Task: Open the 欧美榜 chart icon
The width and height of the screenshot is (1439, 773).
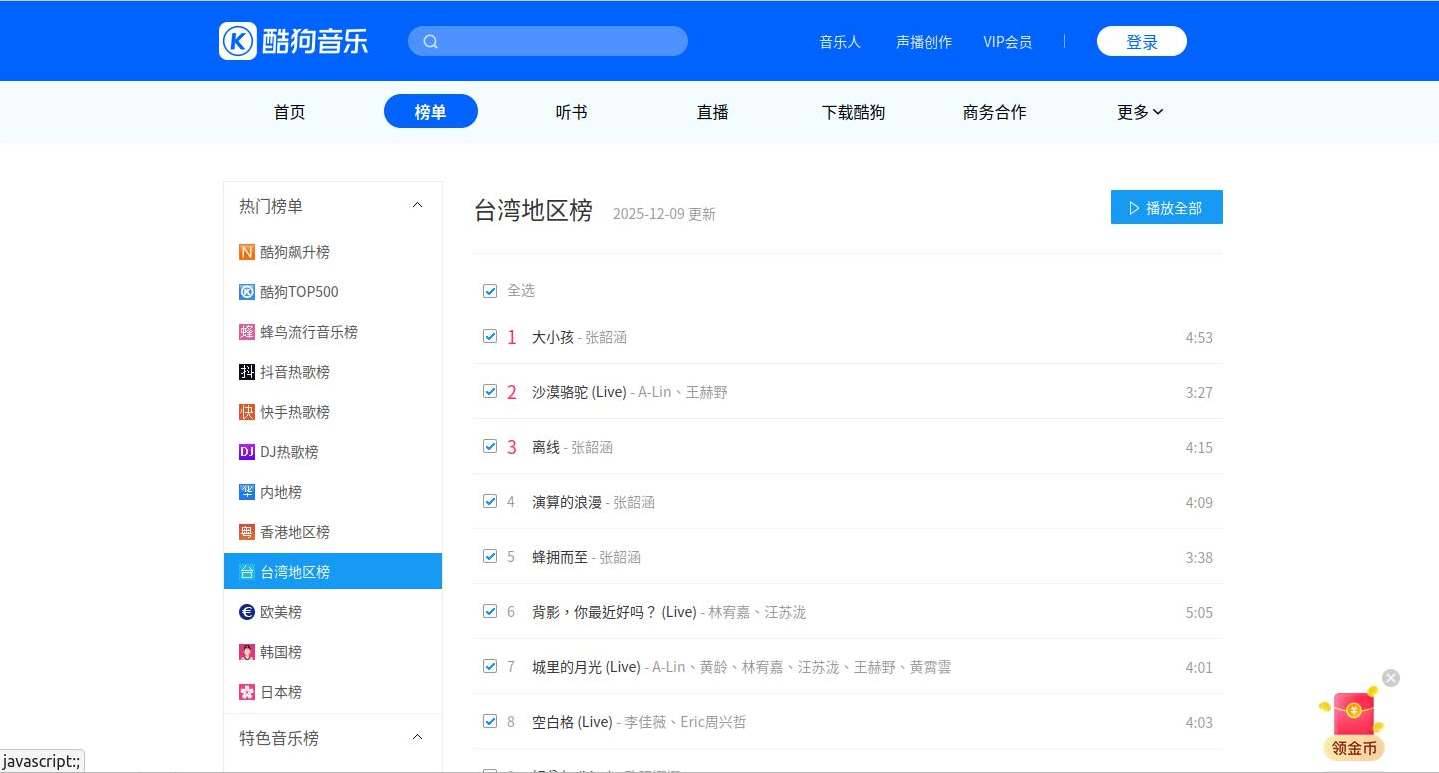Action: click(247, 612)
